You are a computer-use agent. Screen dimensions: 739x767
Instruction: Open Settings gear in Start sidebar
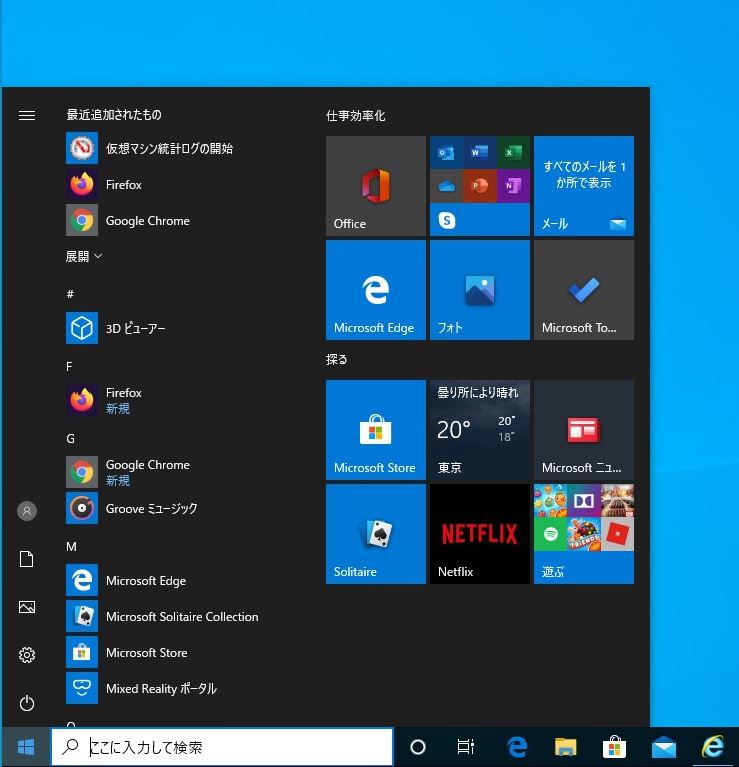(27, 655)
